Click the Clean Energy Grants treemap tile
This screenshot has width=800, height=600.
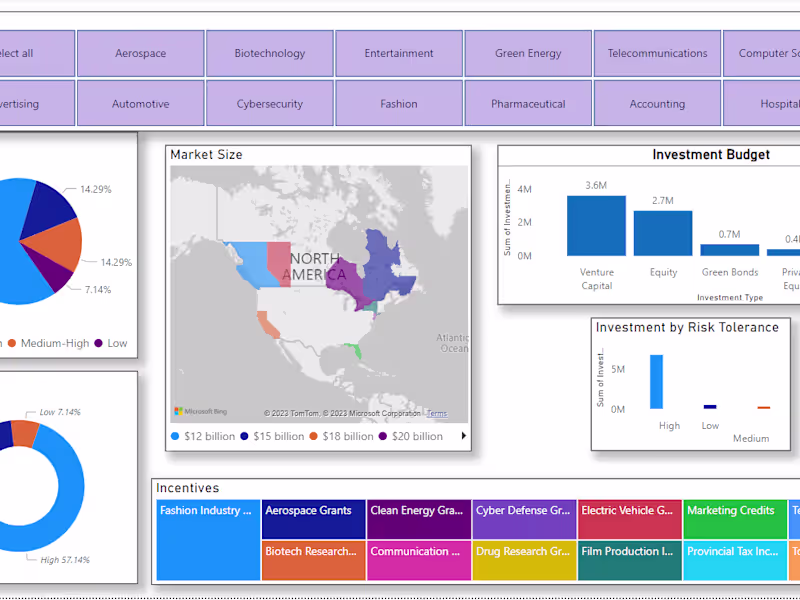pos(418,519)
